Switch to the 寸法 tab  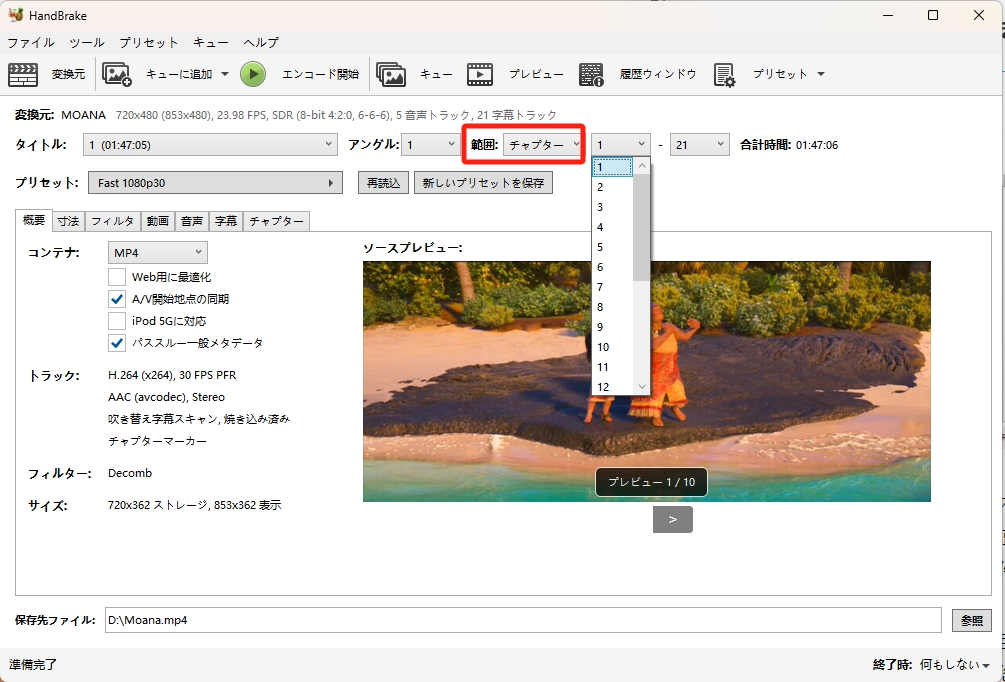click(68, 221)
